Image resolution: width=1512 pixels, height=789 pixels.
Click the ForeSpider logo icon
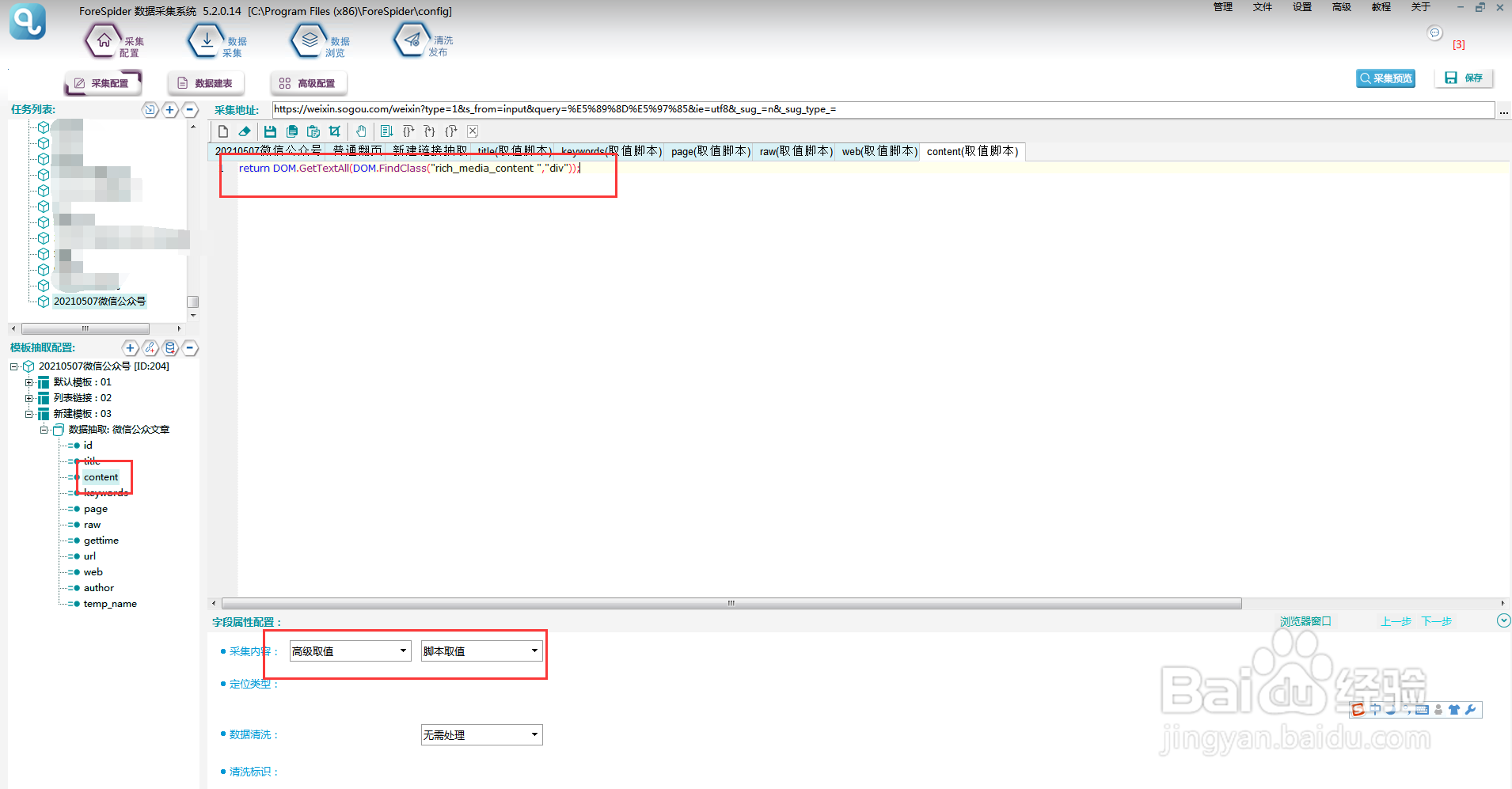[28, 21]
